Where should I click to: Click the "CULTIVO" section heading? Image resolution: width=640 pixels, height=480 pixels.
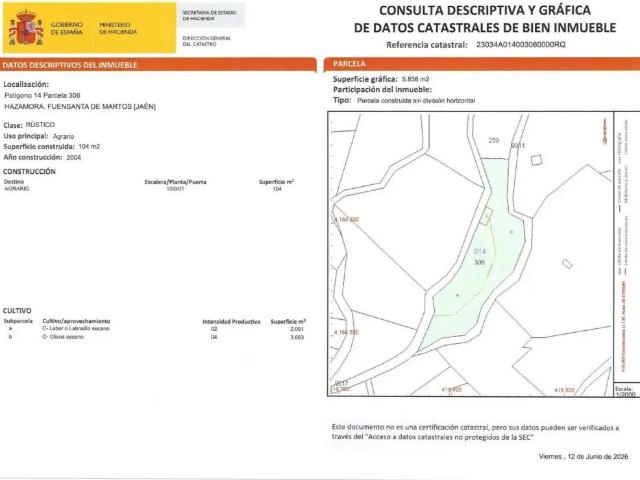[x=17, y=311]
